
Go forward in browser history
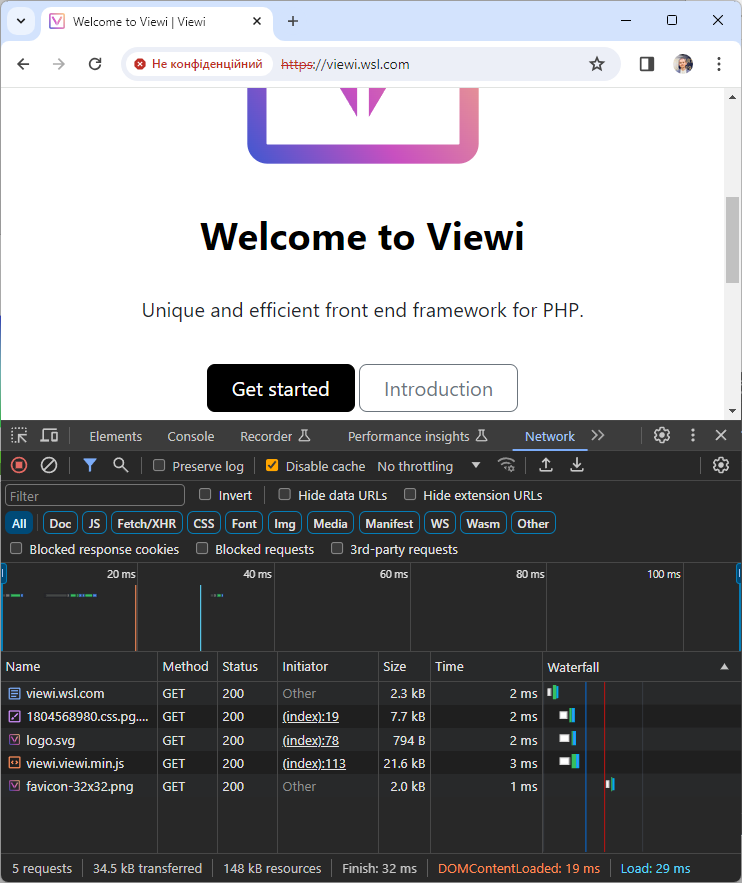pyautogui.click(x=59, y=64)
